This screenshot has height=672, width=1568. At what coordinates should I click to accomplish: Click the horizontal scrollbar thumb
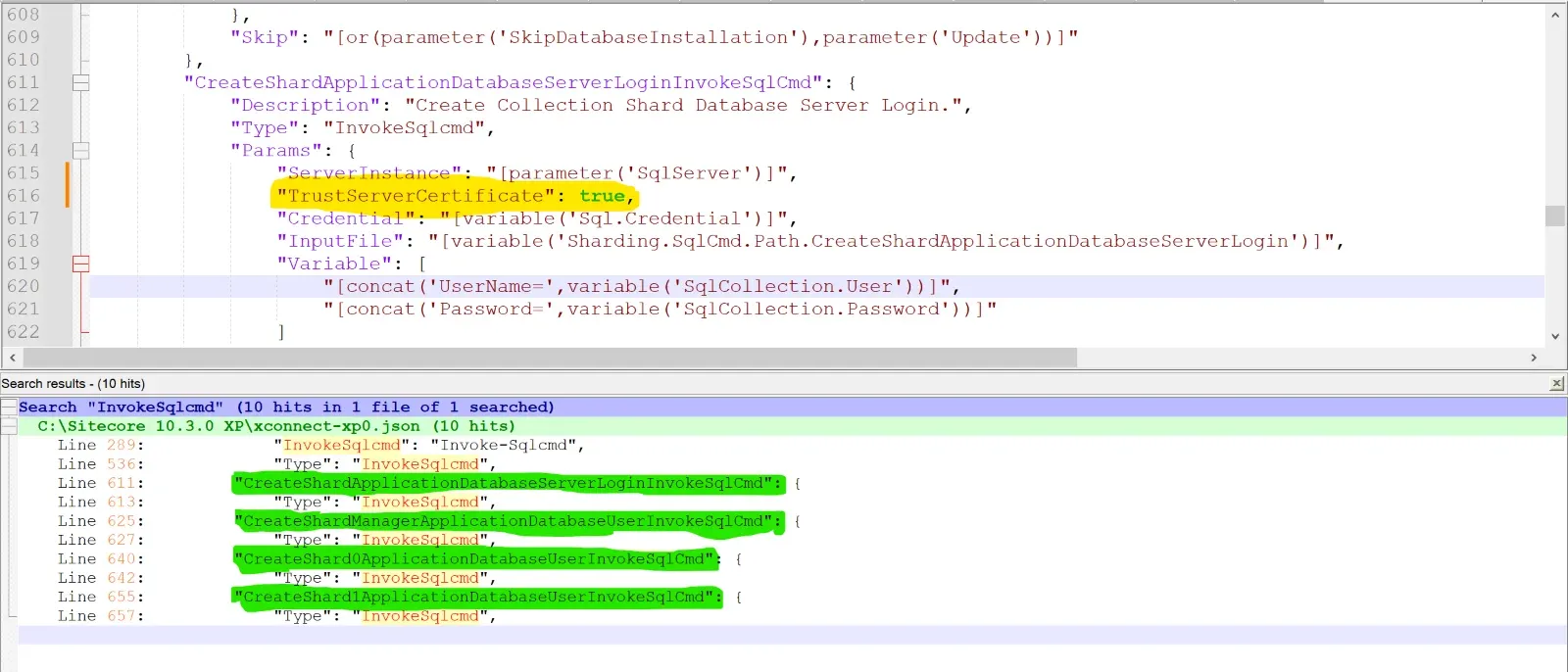pos(549,359)
